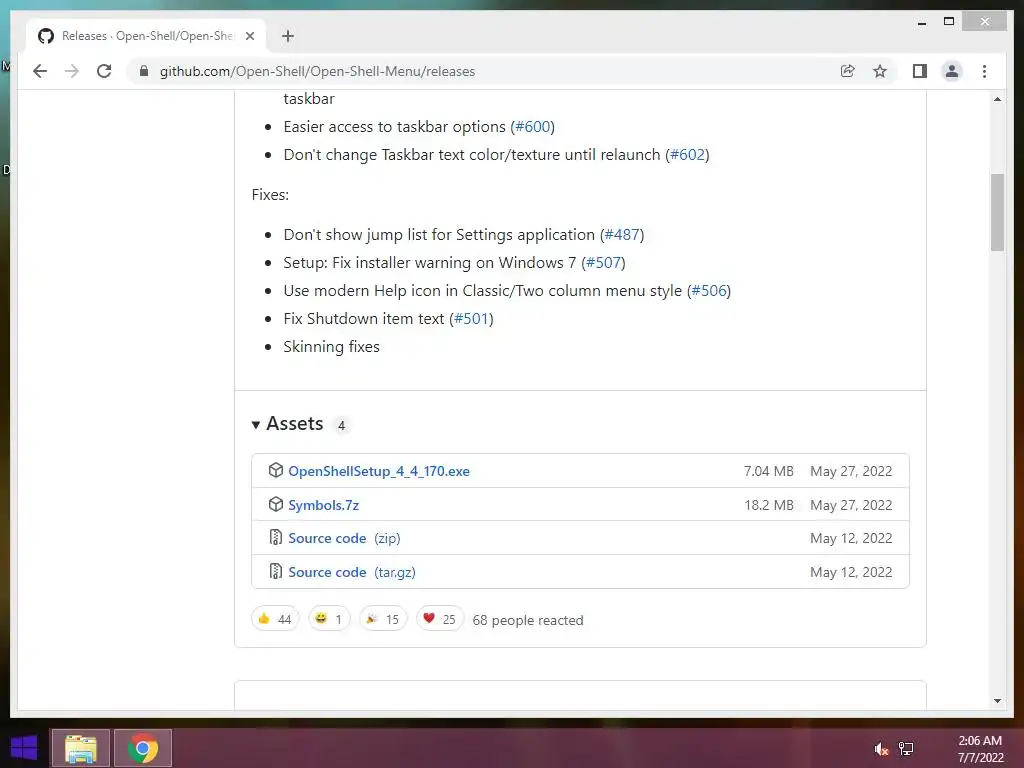
Task: Open the Chrome side panel
Action: (920, 71)
